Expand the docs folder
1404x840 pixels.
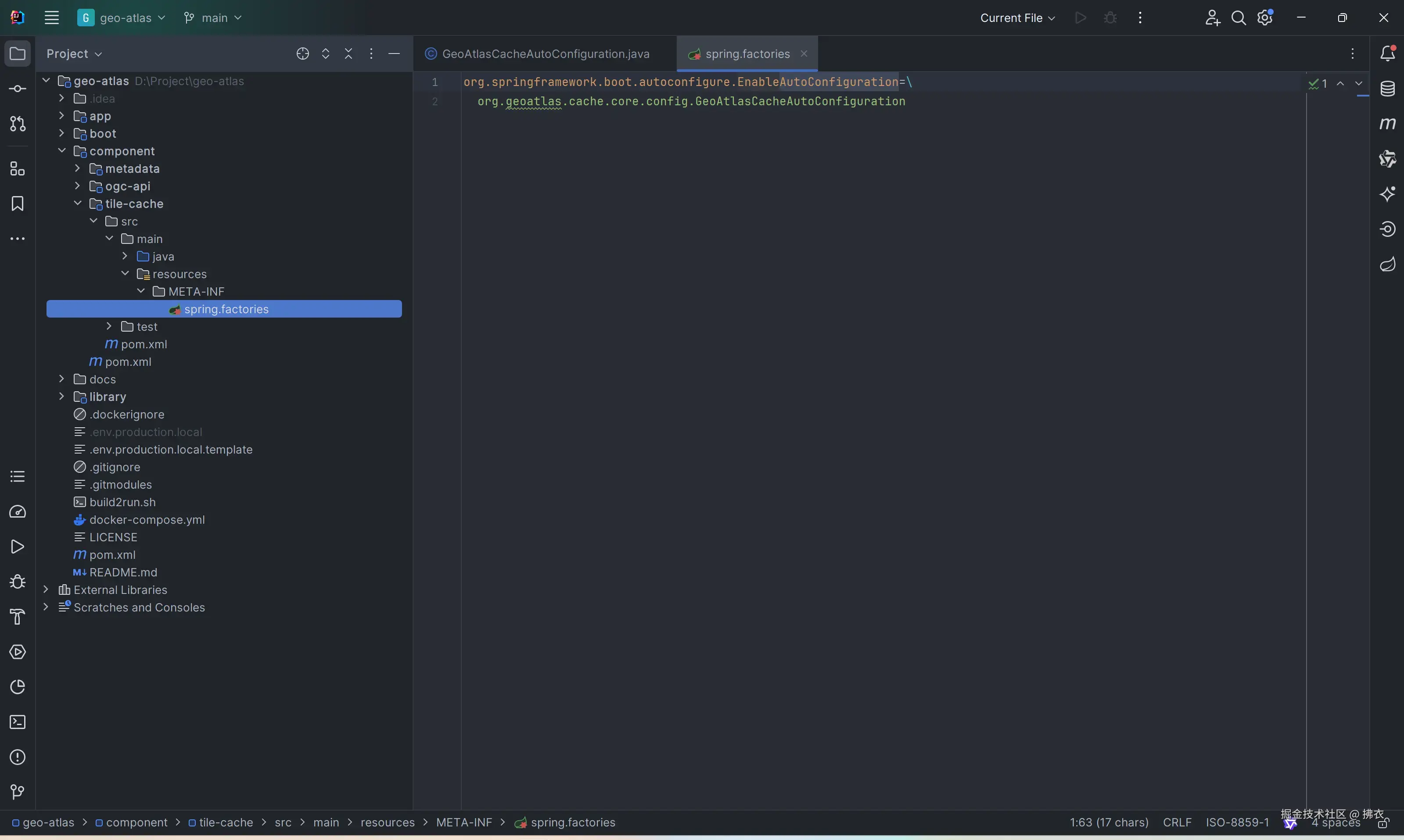pos(62,379)
